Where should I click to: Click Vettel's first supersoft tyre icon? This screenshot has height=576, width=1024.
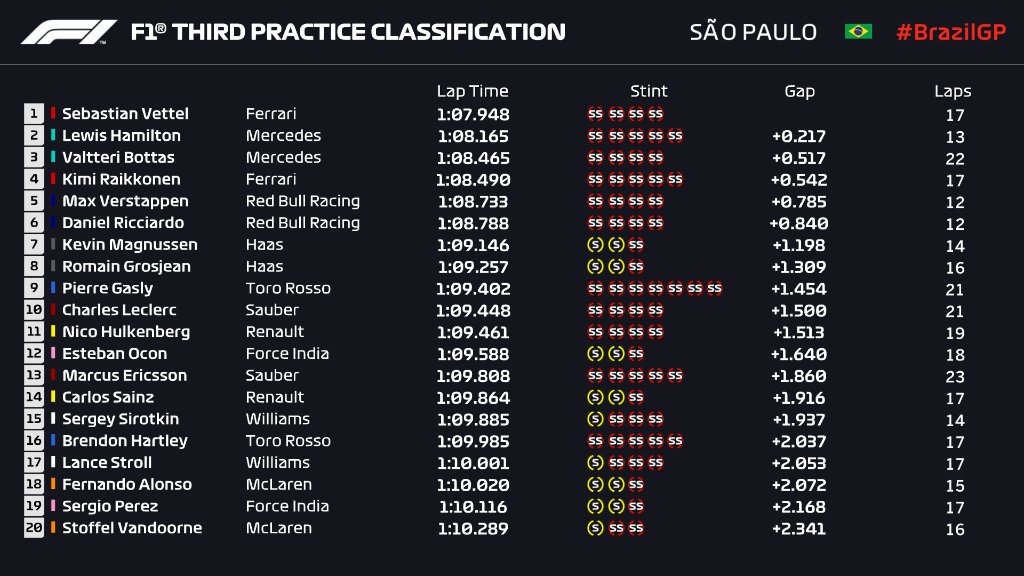595,114
